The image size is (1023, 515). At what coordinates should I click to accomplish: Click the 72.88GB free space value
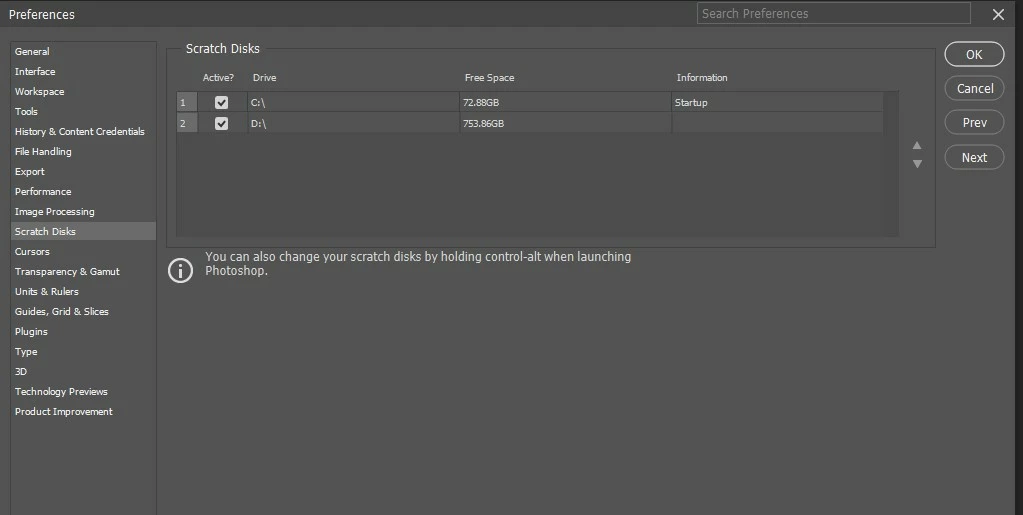click(481, 102)
